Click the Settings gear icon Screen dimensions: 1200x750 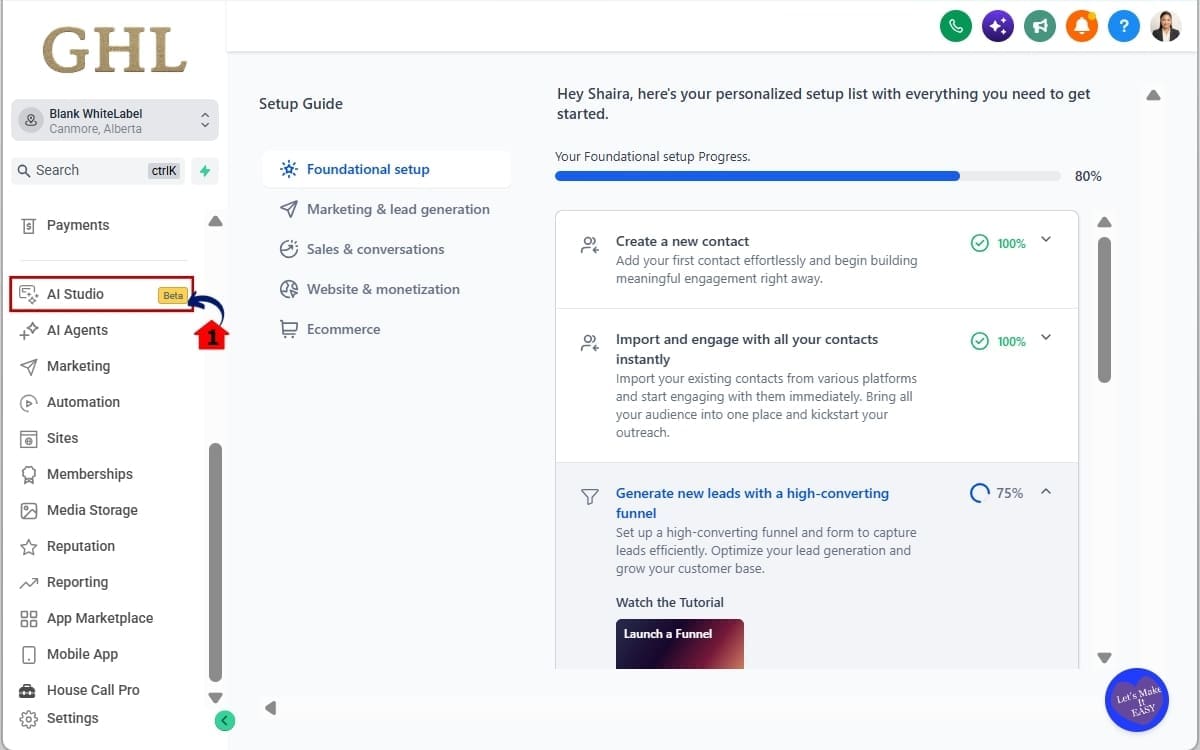29,718
